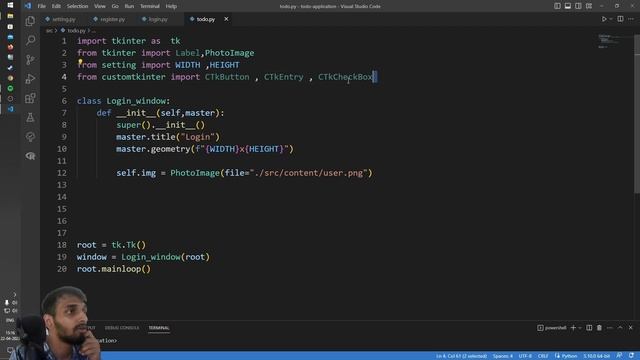Click the lightbulb code action on line 3
The image size is (640, 360).
tap(80, 62)
